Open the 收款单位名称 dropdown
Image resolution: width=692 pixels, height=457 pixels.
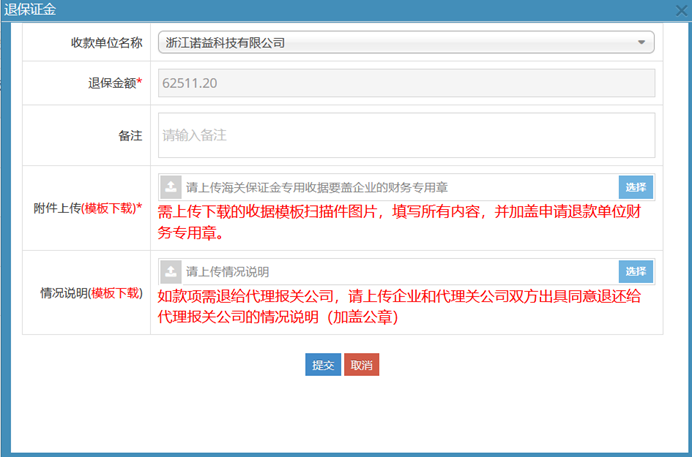pos(406,42)
